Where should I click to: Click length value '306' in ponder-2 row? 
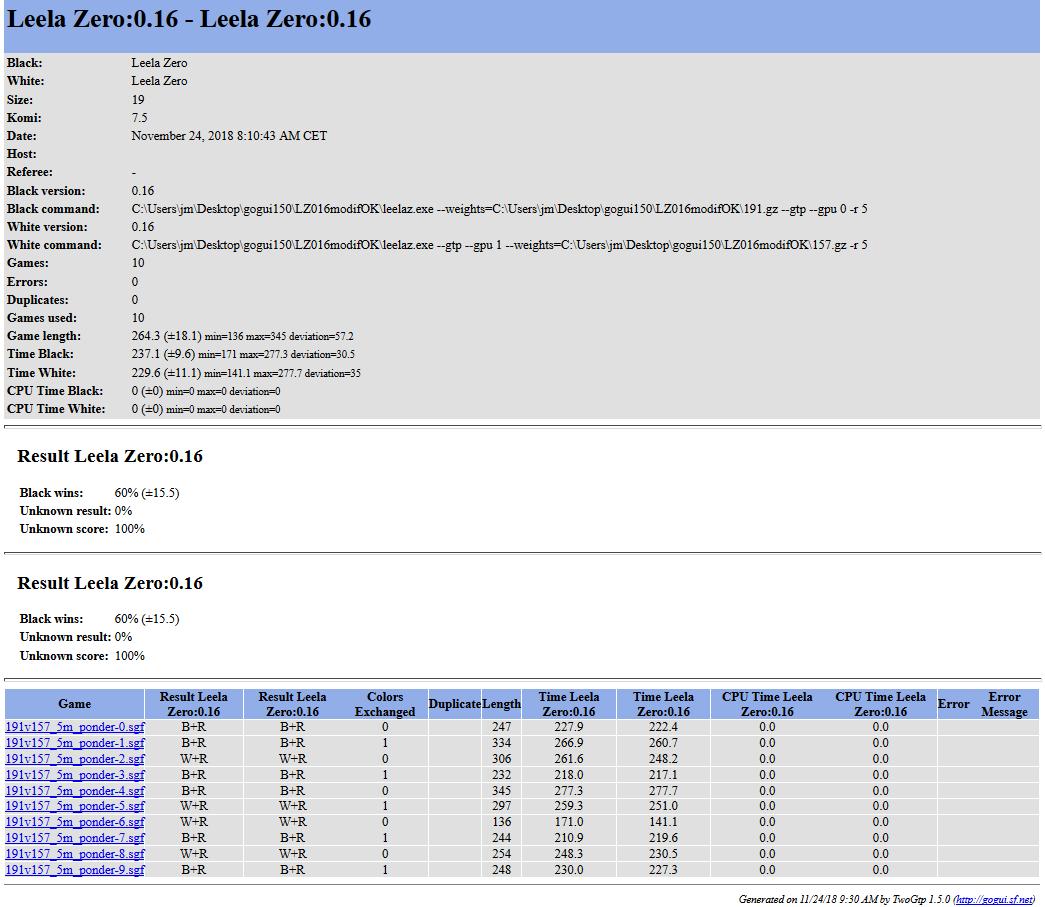point(501,759)
